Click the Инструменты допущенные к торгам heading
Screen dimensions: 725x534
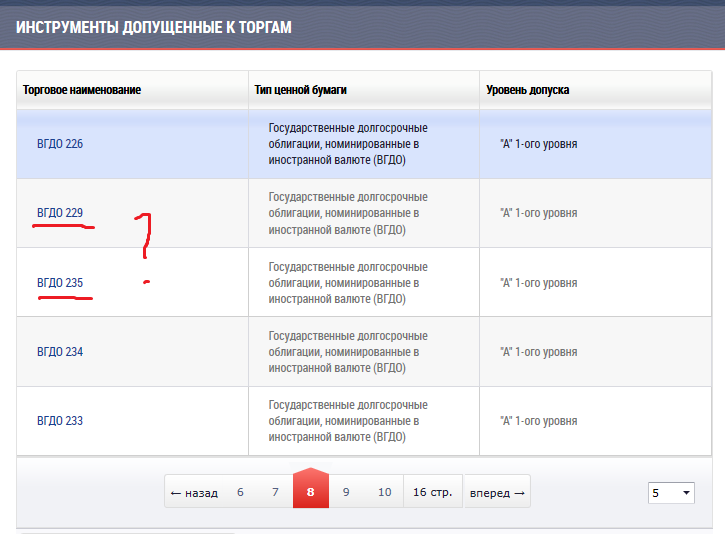(x=154, y=27)
